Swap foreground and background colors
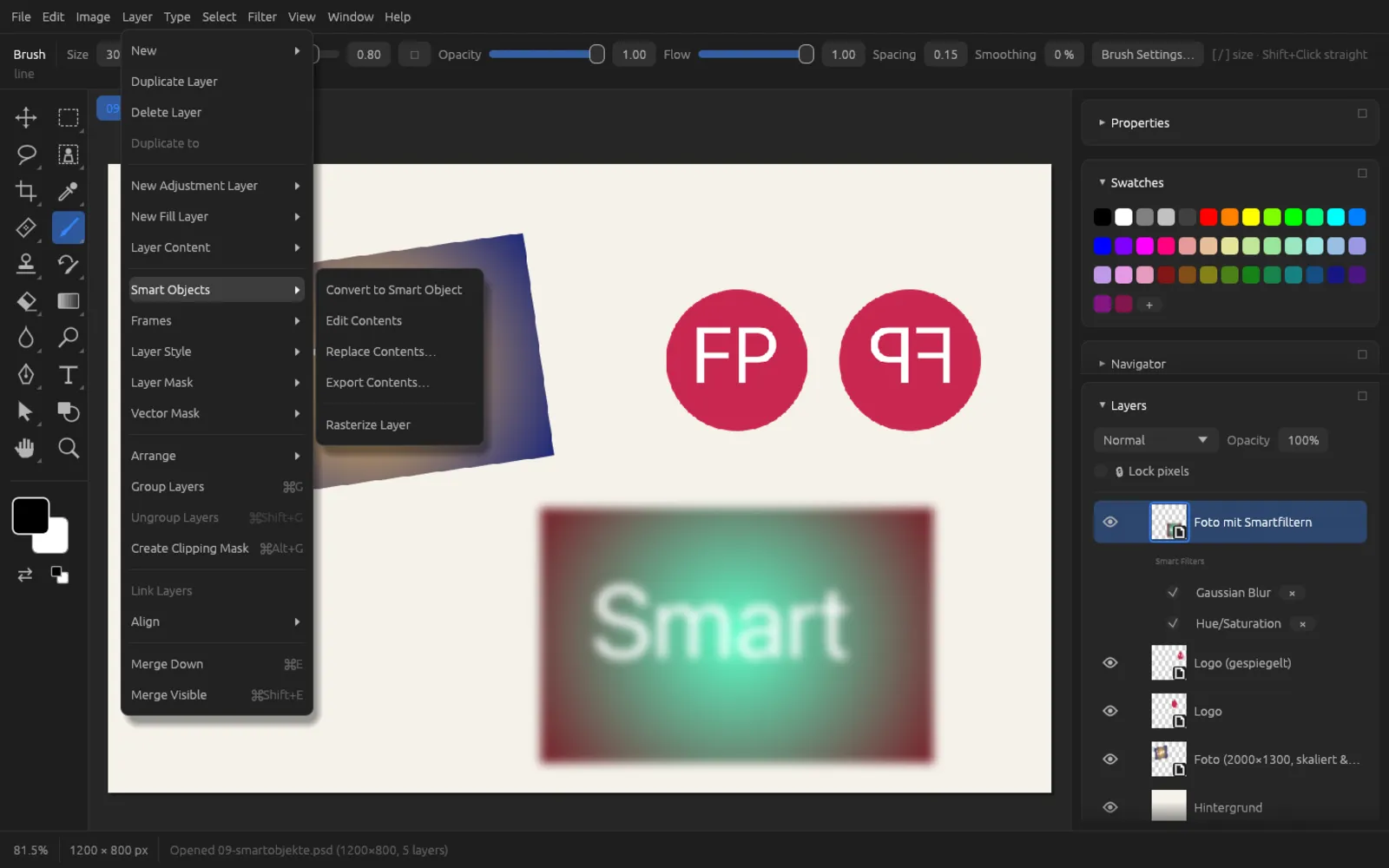The height and width of the screenshot is (868, 1389). click(x=25, y=575)
